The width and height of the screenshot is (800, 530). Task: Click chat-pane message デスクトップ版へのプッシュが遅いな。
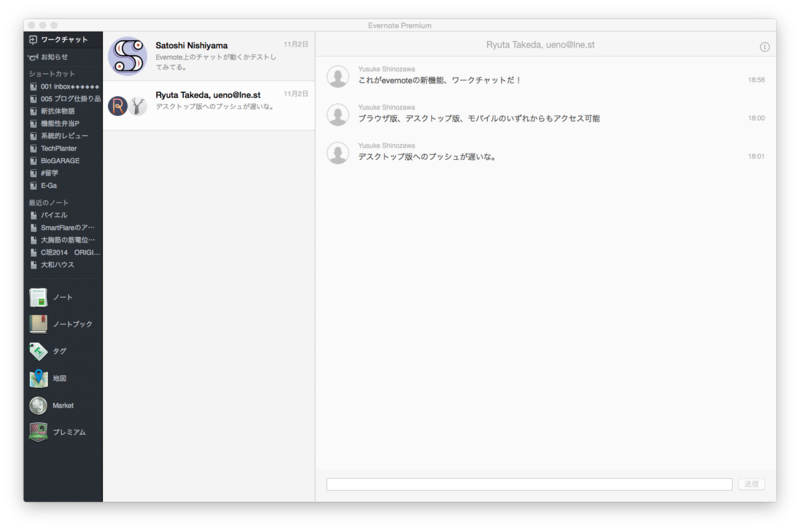[427, 157]
